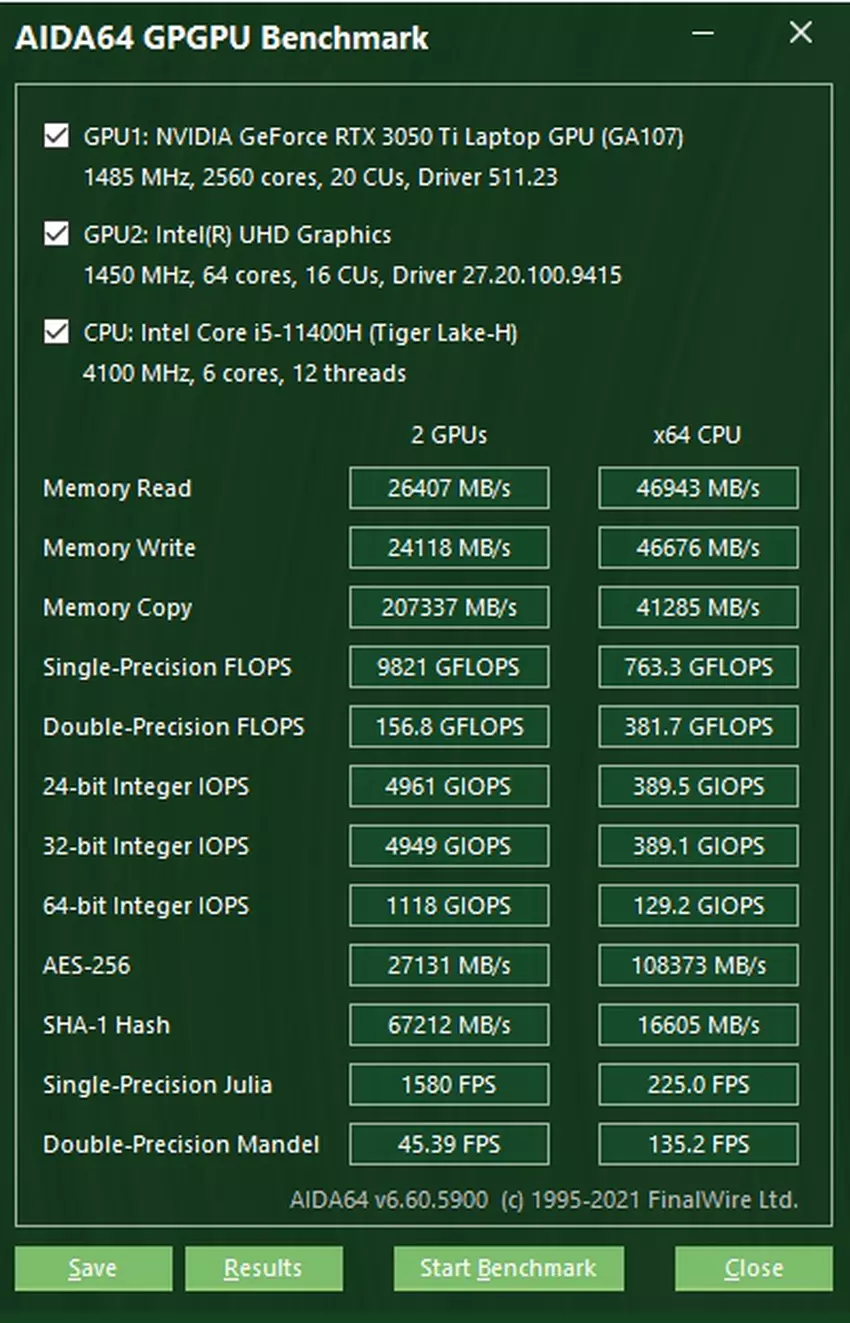This screenshot has width=850, height=1323.
Task: Select Single-Precision Julia GPU result 1580 FPS
Action: coord(449,1085)
